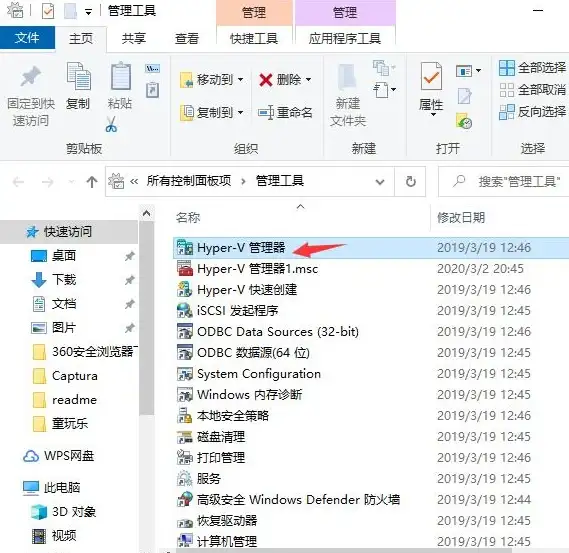Click the Pin to Quick Access icon
The height and width of the screenshot is (553, 569).
point(30,76)
